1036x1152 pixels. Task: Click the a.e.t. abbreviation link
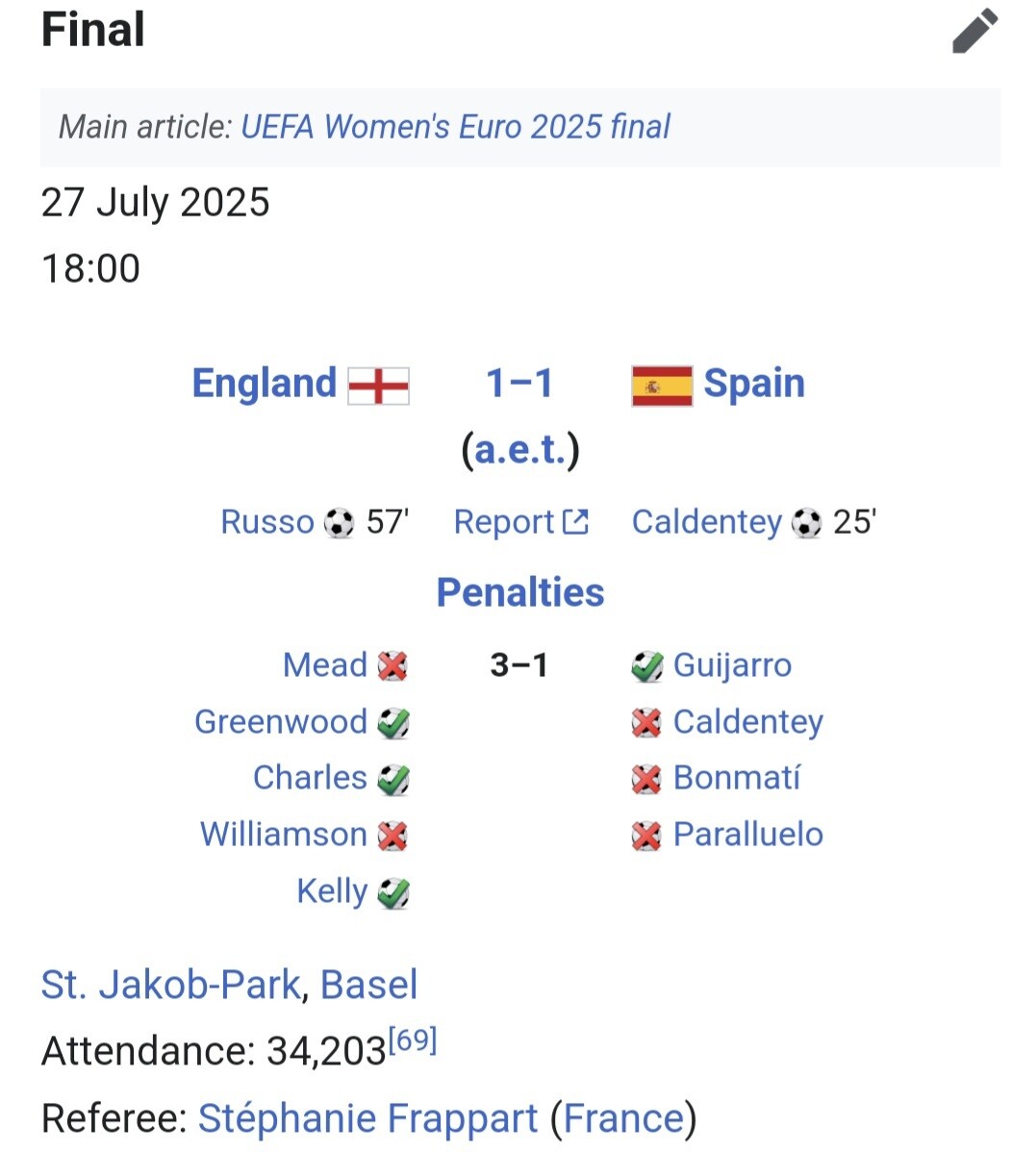pyautogui.click(x=520, y=449)
